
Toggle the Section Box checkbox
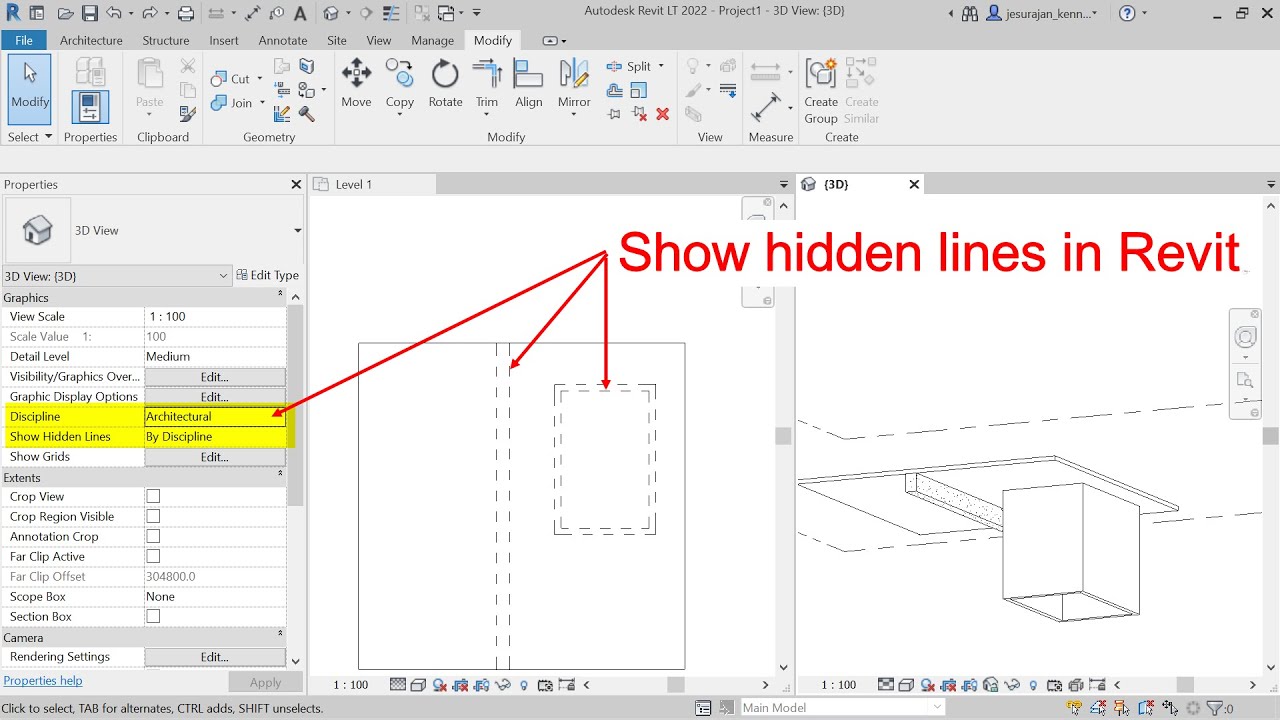[x=153, y=616]
